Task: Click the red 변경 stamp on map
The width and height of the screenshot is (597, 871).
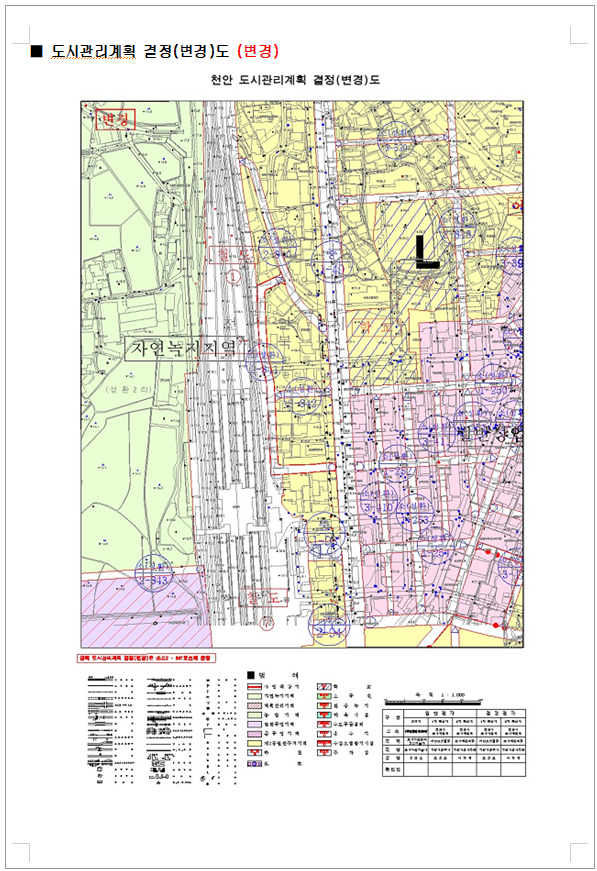Action: 115,119
